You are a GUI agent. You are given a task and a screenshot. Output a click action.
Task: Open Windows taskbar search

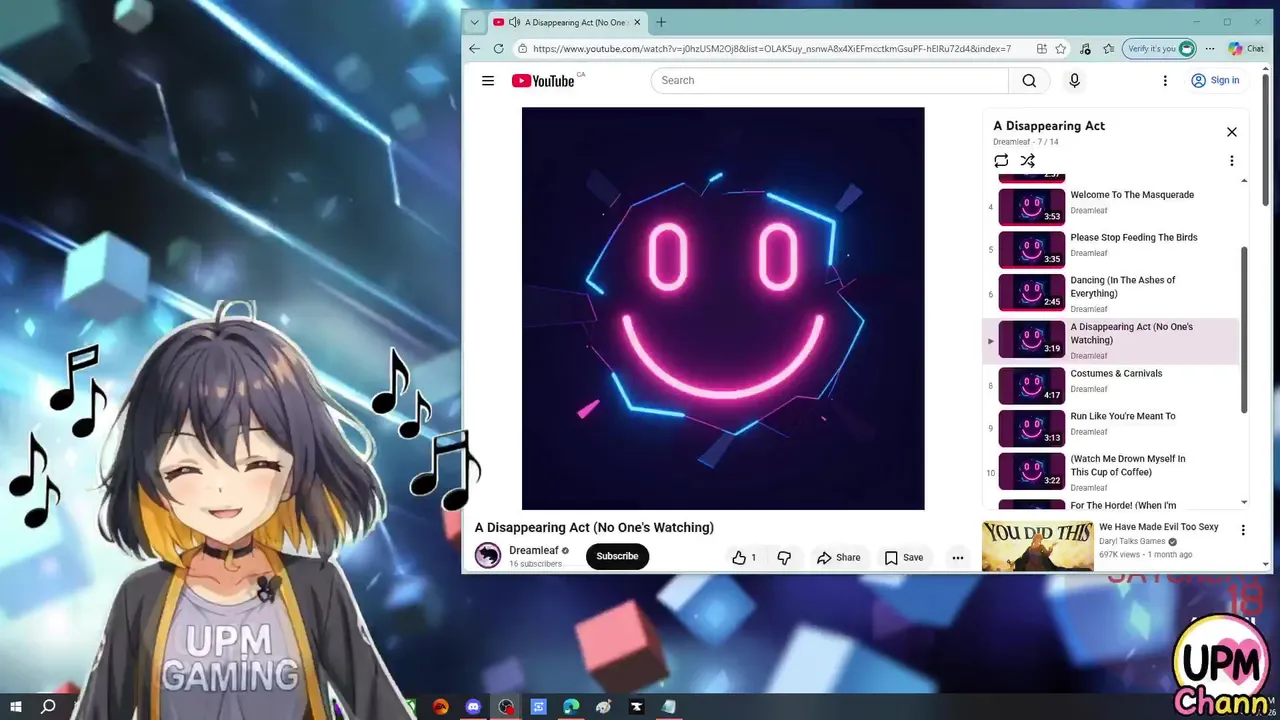pyautogui.click(x=47, y=707)
